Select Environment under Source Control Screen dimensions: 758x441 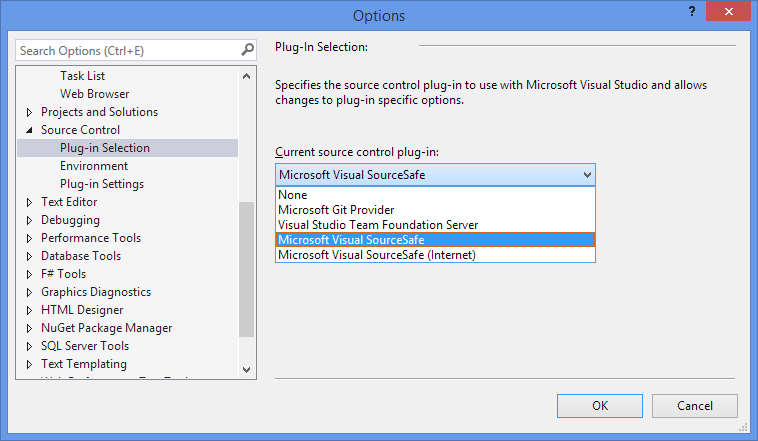94,166
